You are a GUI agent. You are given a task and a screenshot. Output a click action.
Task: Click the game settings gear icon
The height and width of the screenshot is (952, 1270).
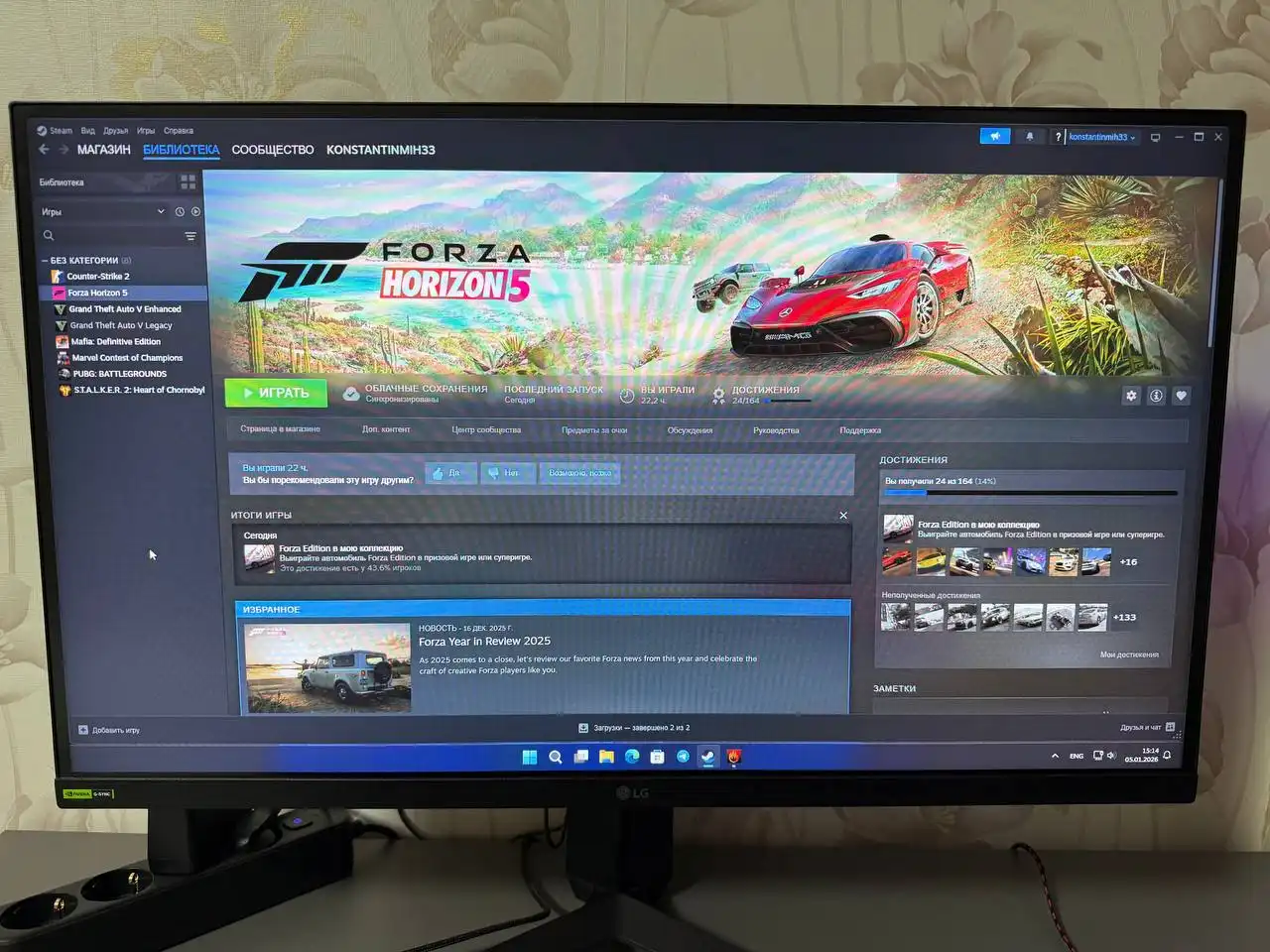point(1130,395)
